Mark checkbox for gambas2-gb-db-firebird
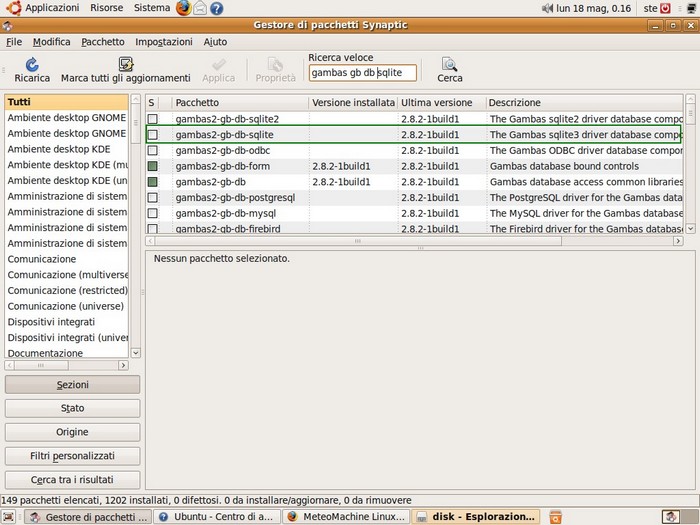This screenshot has height=525, width=700. [x=153, y=229]
